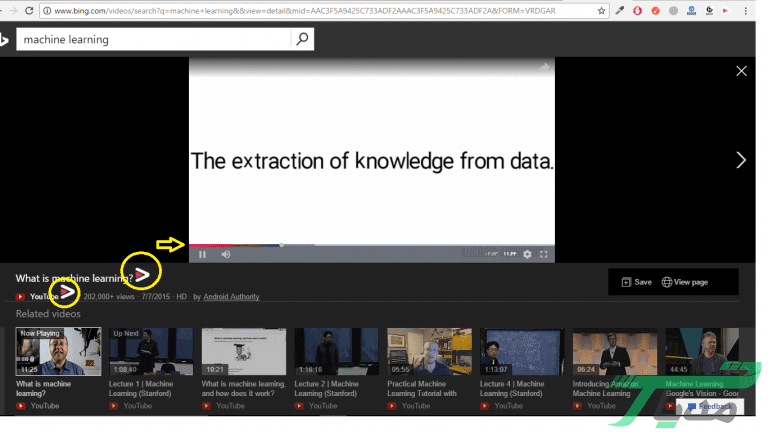Open Chrome three-dot menu
The width and height of the screenshot is (768, 432).
pos(747,10)
